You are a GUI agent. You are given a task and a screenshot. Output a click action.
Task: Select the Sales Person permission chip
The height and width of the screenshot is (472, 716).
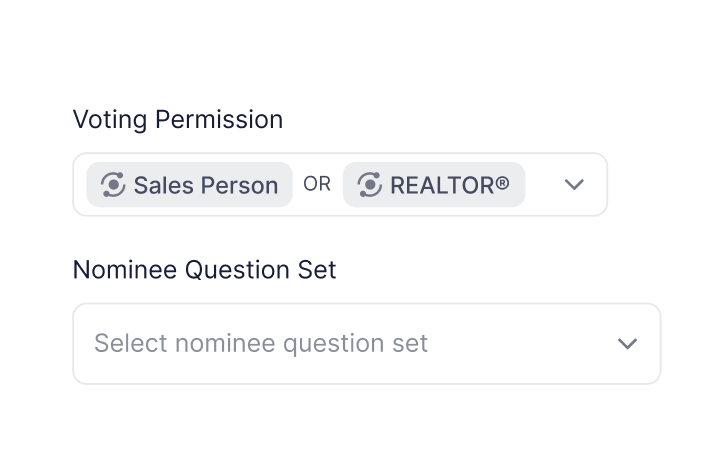pyautogui.click(x=190, y=185)
